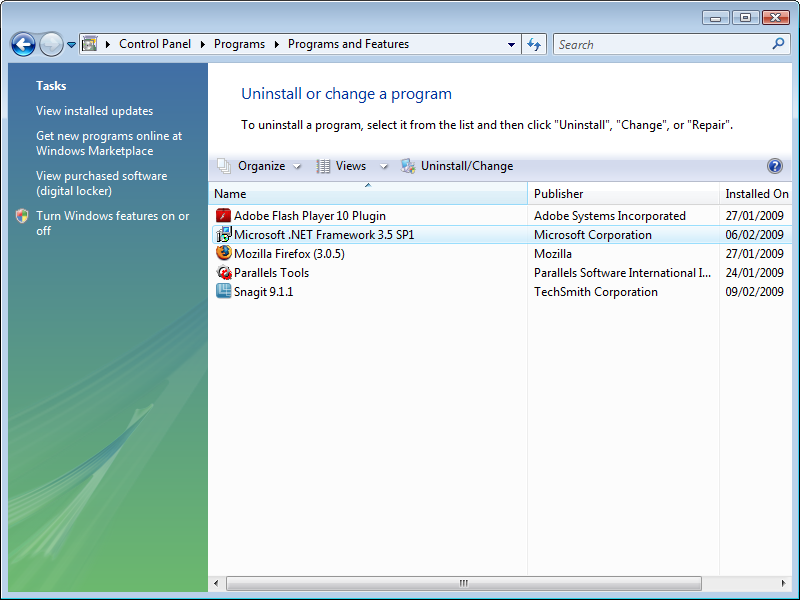Click Parallels Software International publisher cell
Screen dimensions: 800x600
pos(622,273)
